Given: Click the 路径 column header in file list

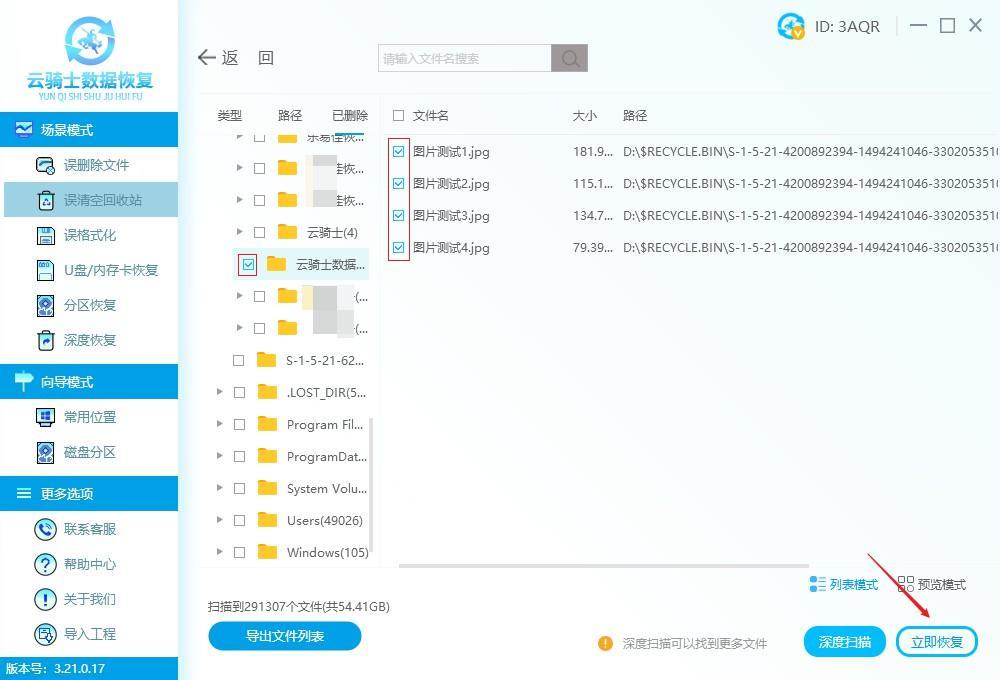Looking at the screenshot, I should (x=635, y=115).
